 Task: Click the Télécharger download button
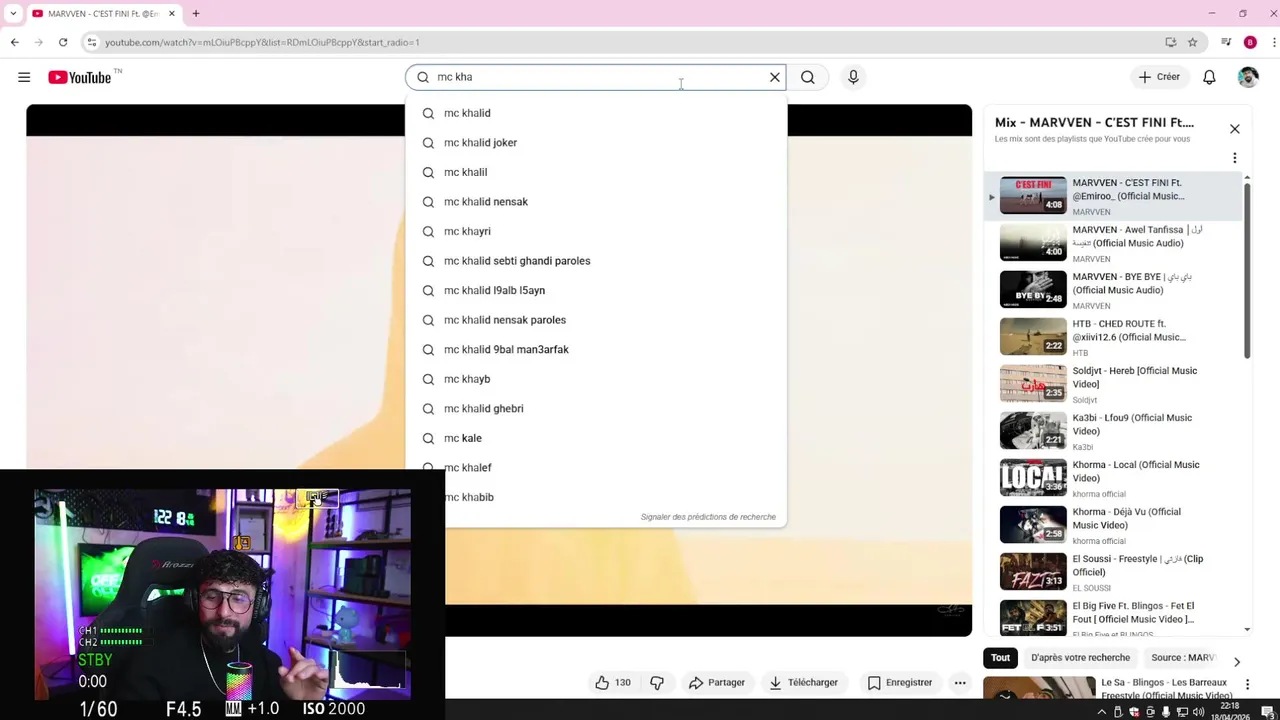803,683
